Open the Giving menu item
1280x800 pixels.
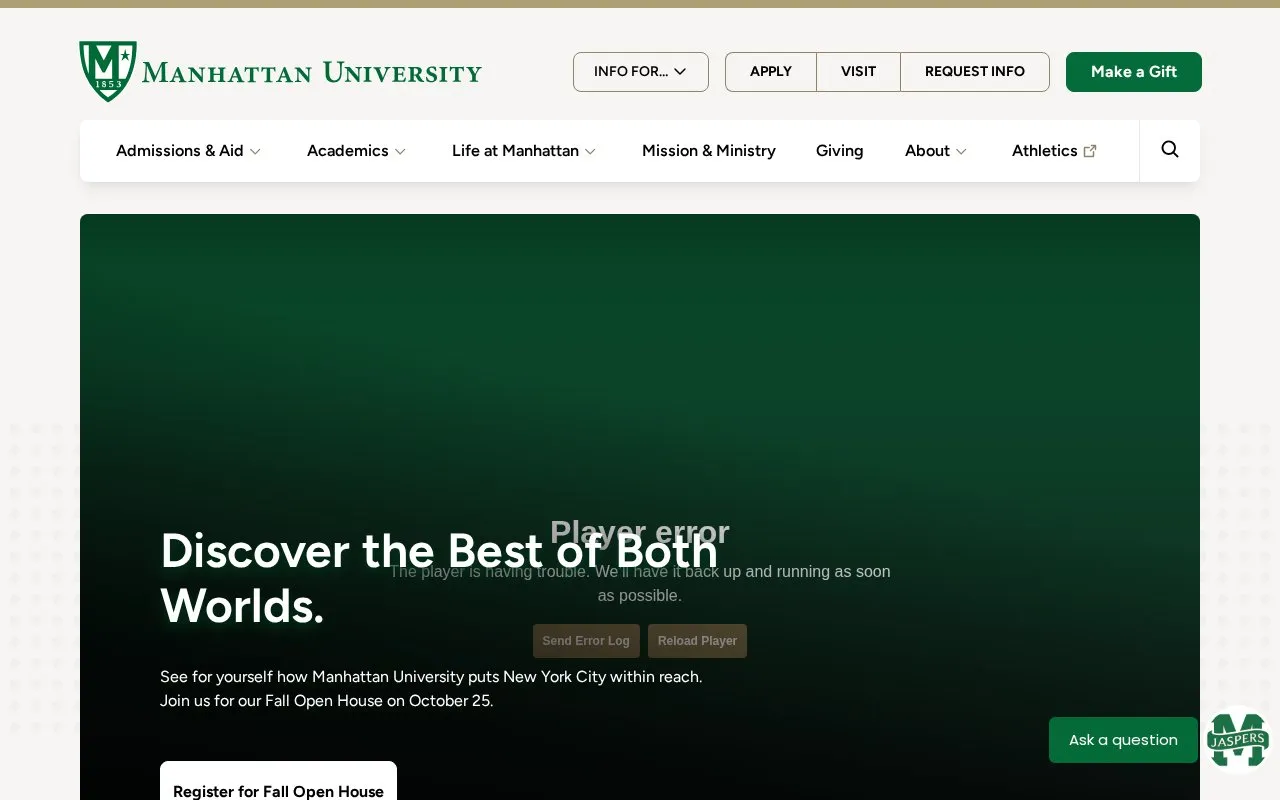coord(839,151)
